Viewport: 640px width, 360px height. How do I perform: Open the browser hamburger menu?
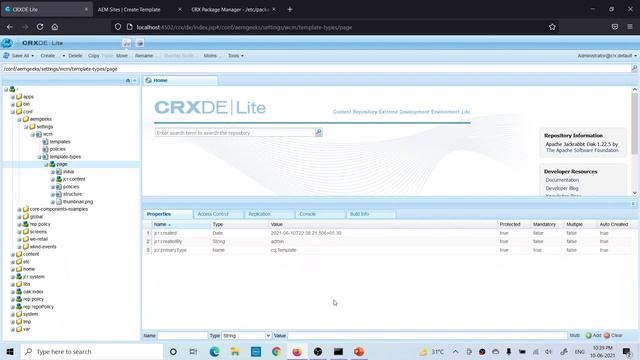click(x=630, y=27)
